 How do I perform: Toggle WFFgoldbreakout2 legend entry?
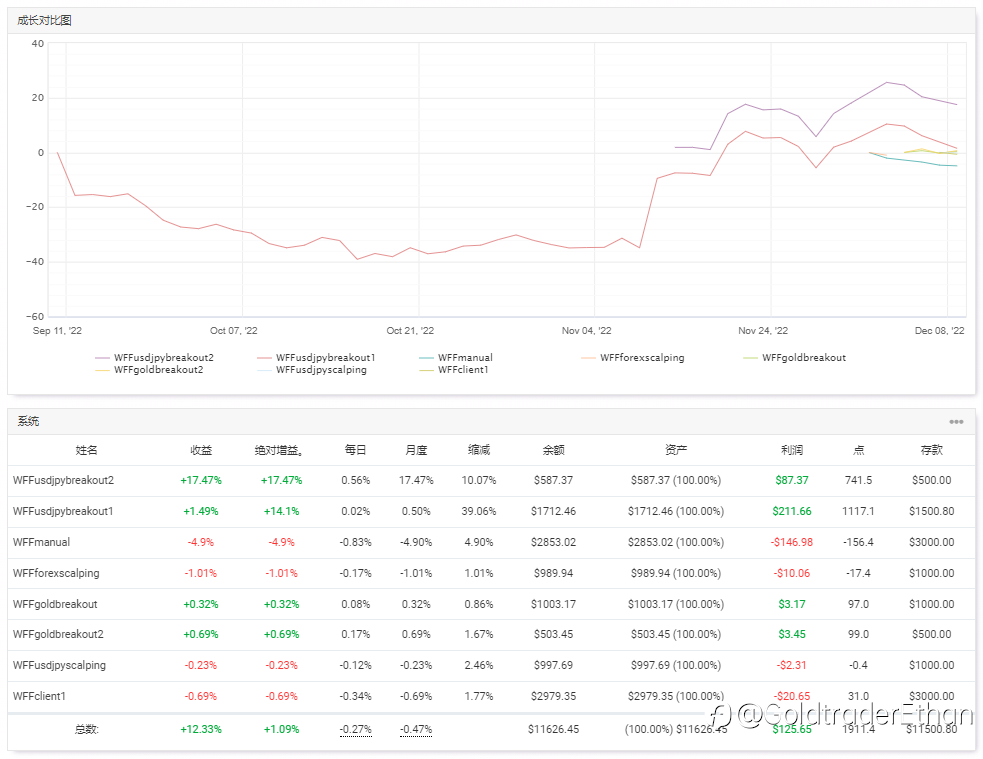click(149, 370)
